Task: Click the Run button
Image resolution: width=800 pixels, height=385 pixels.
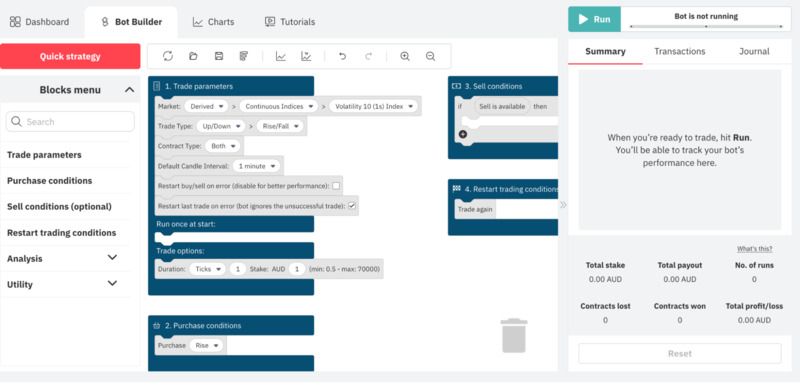Action: click(594, 19)
